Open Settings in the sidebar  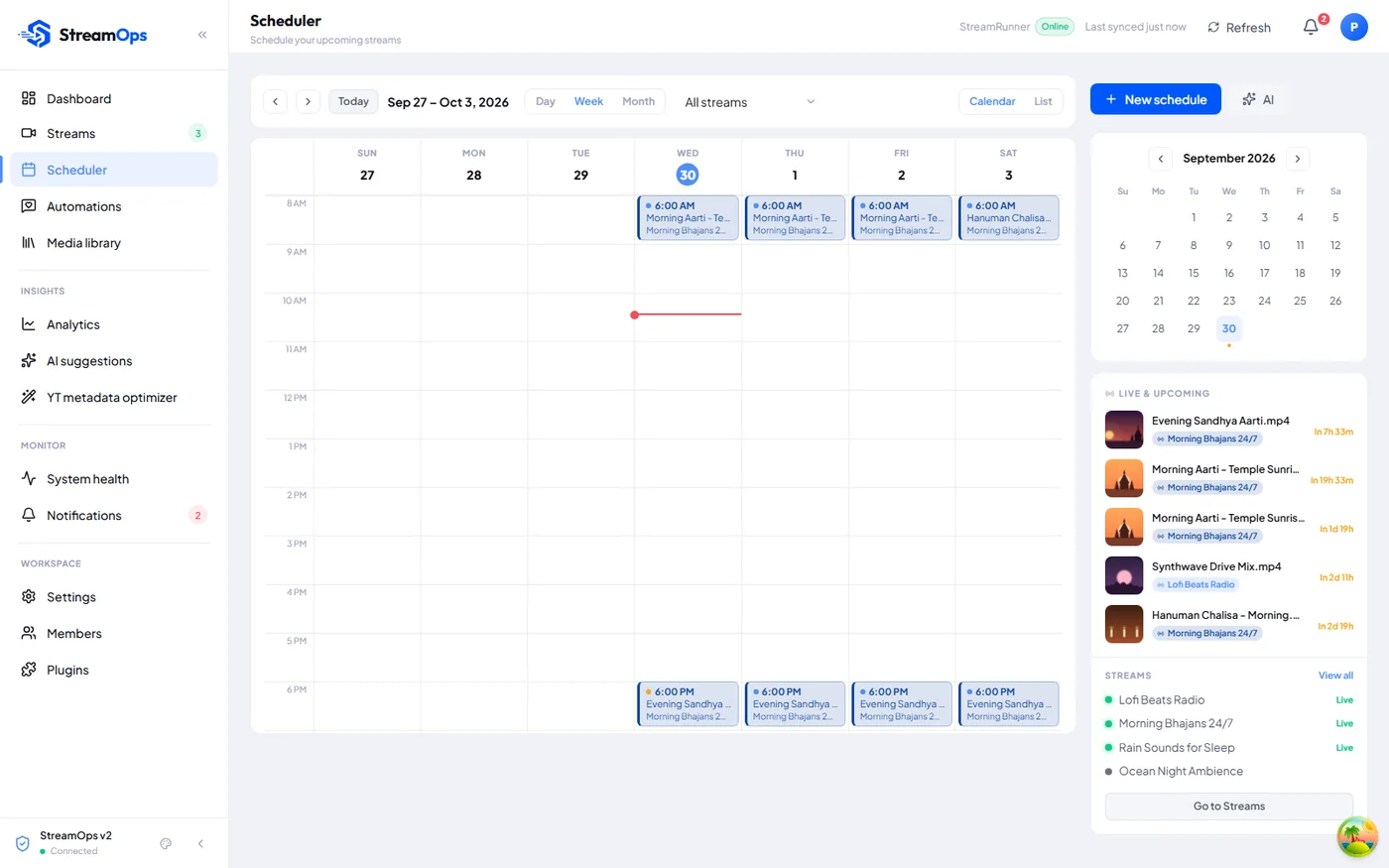click(x=114, y=597)
